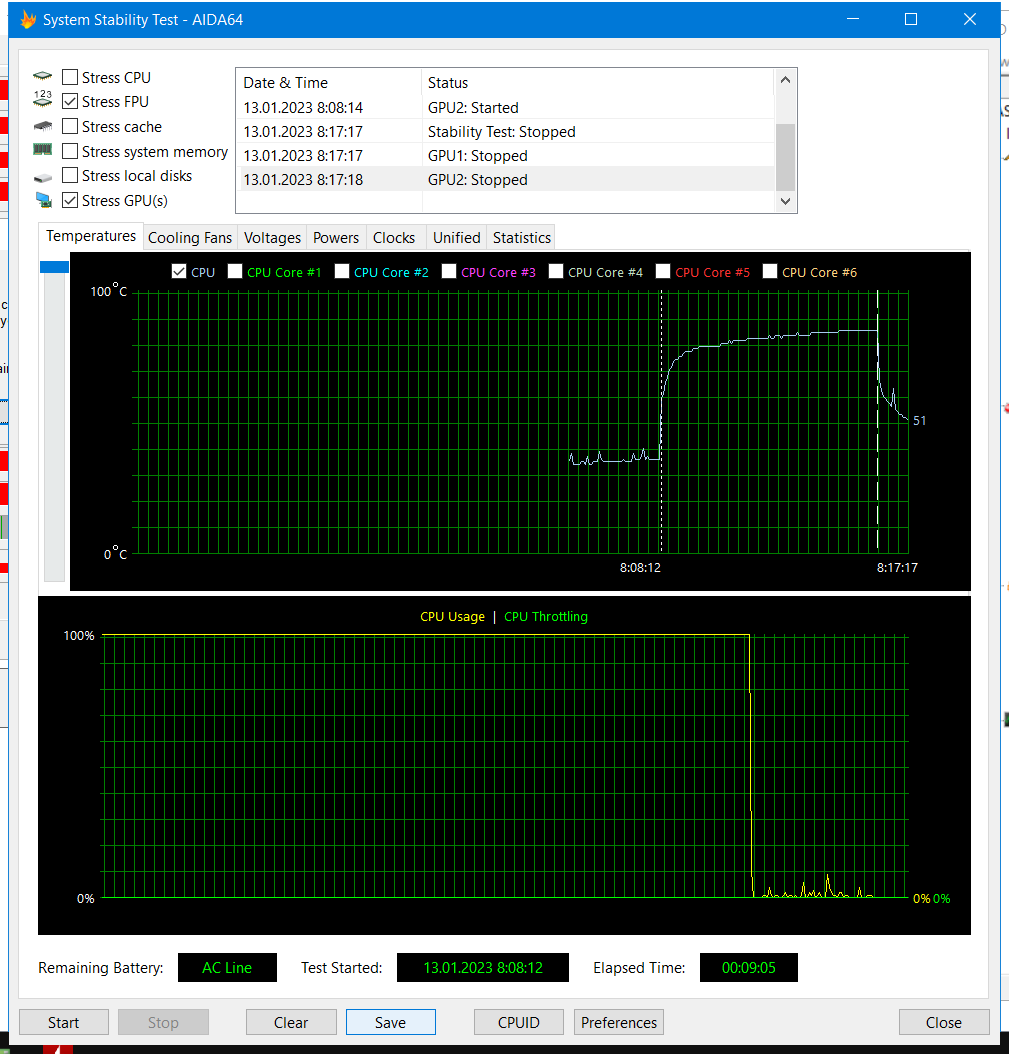Show CPU Core #1 on the graph
The height and width of the screenshot is (1054, 1009).
(235, 272)
